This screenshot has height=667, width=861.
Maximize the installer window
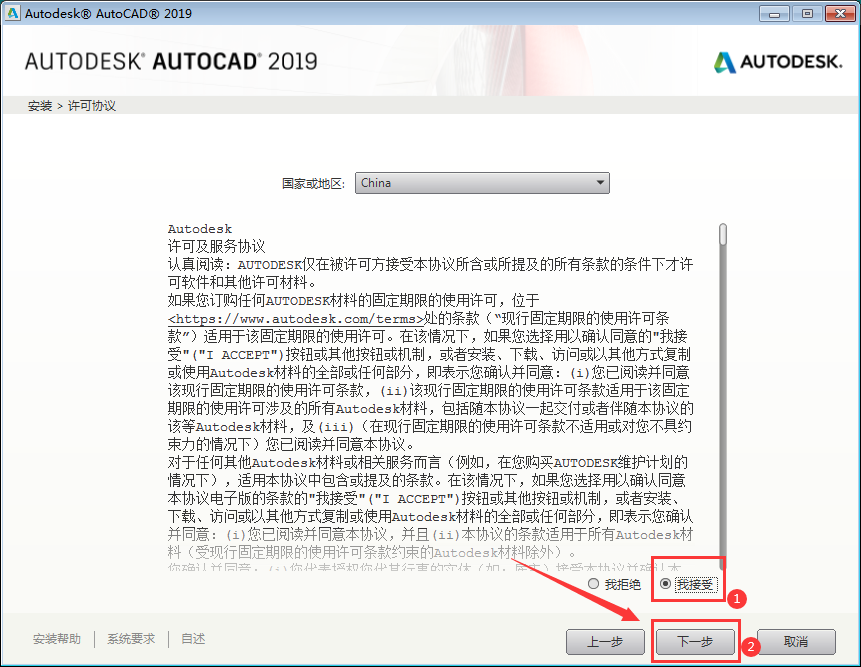pyautogui.click(x=805, y=14)
